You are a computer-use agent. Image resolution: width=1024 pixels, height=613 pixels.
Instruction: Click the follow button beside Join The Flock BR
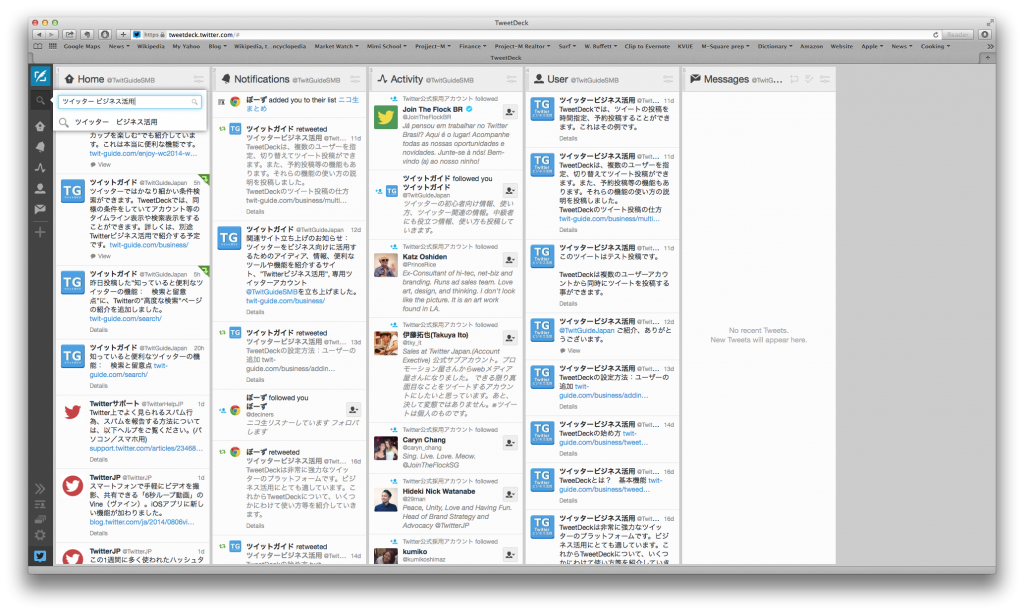coord(509,113)
